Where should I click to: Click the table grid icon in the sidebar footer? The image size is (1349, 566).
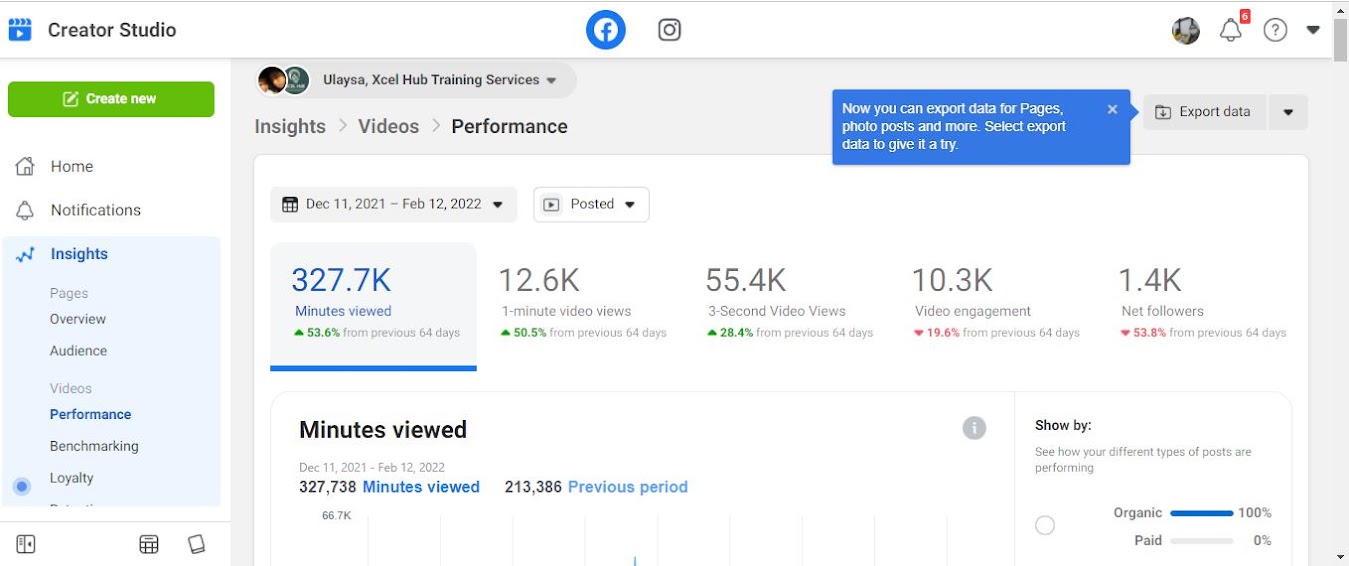tap(149, 544)
